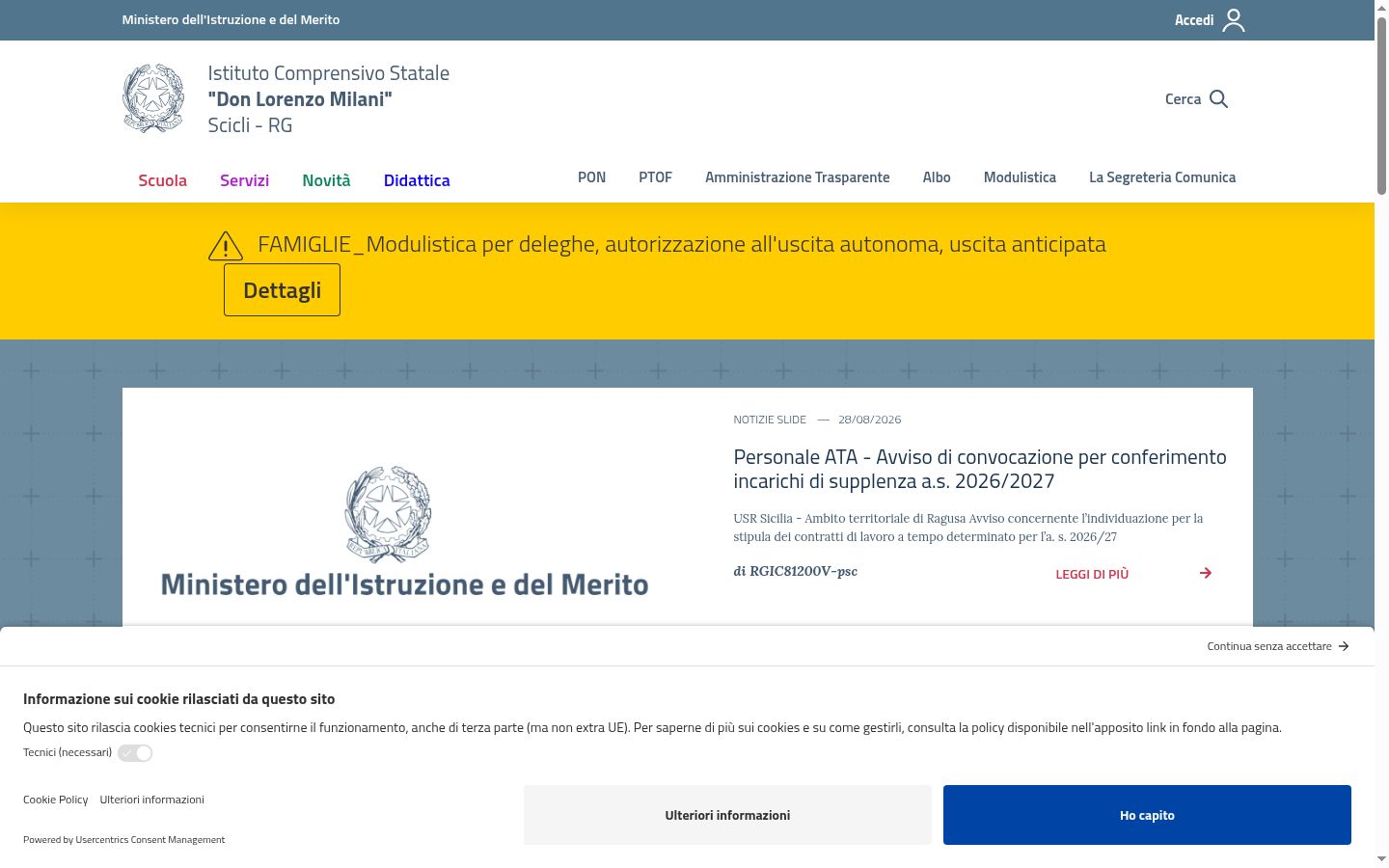Viewport: 1389px width, 868px height.
Task: Click the Dettagli button in yellow banner
Action: click(282, 290)
